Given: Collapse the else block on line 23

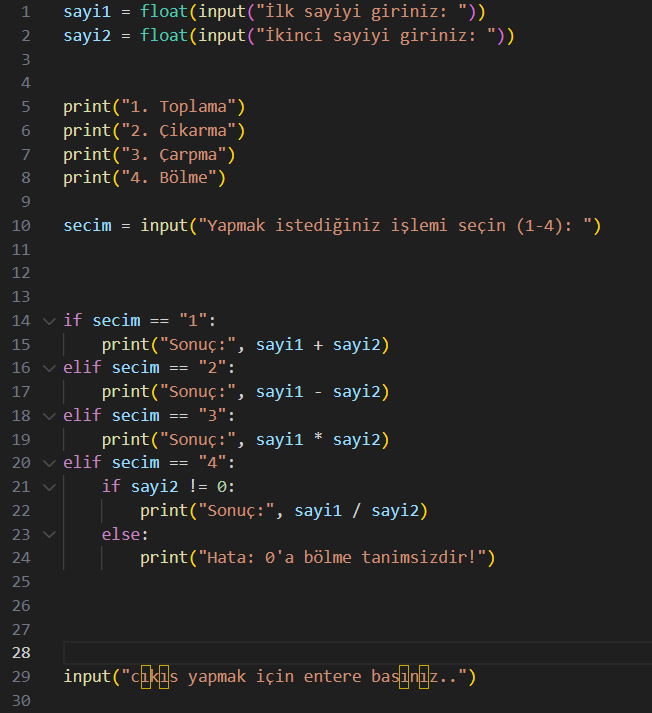Looking at the screenshot, I should 49,534.
